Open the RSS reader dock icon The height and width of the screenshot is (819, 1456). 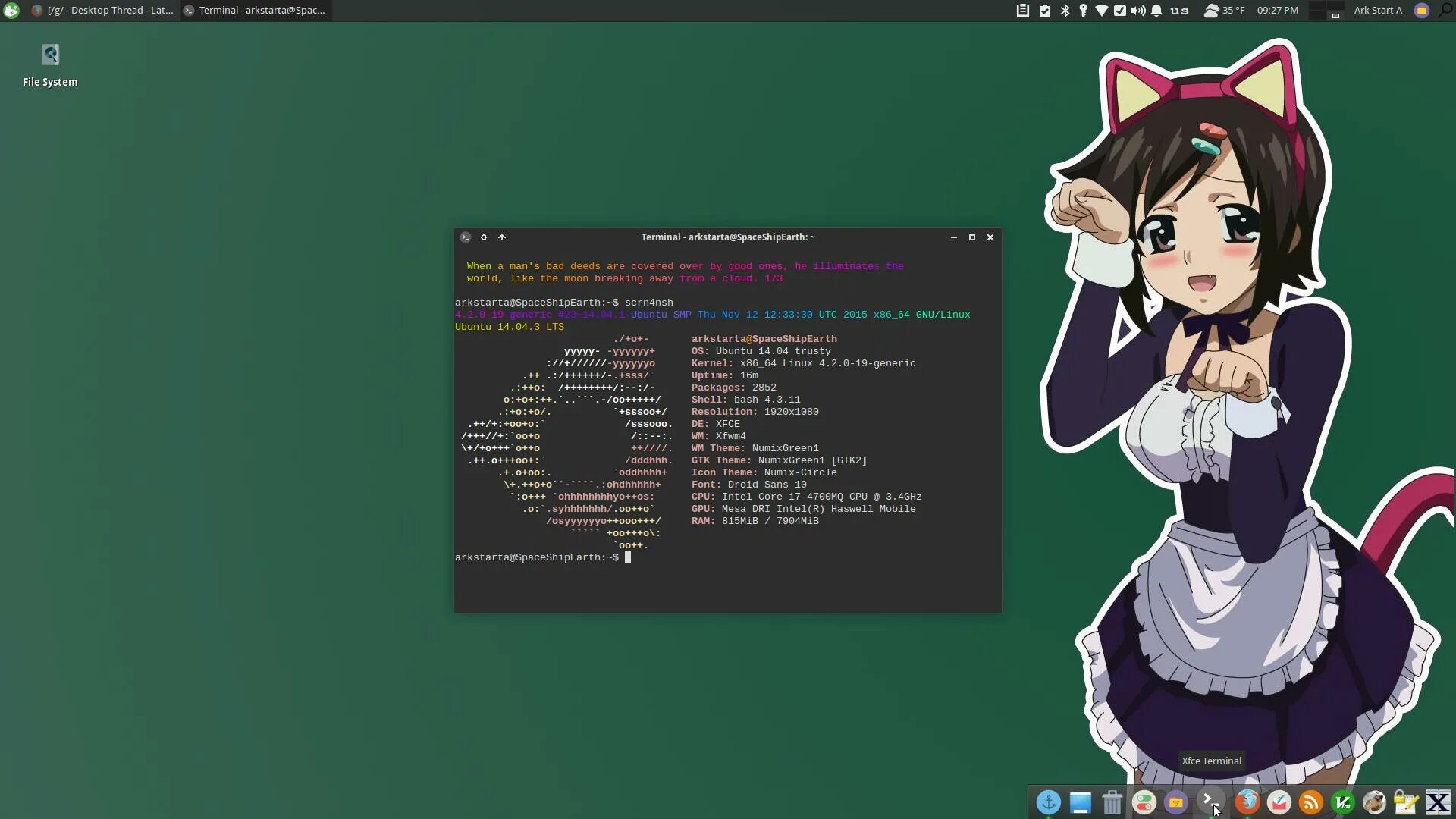[1310, 802]
